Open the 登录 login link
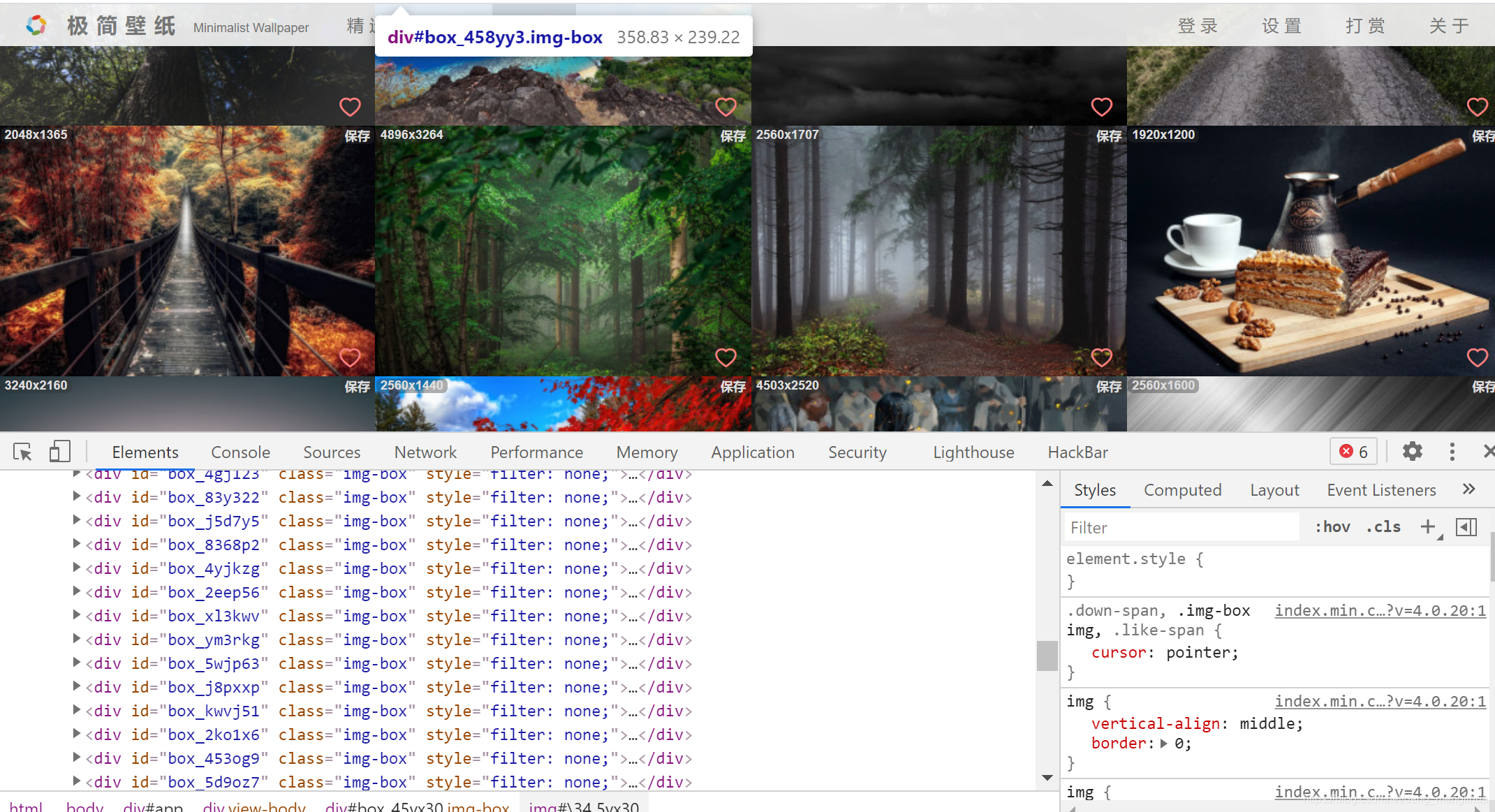 click(1198, 26)
